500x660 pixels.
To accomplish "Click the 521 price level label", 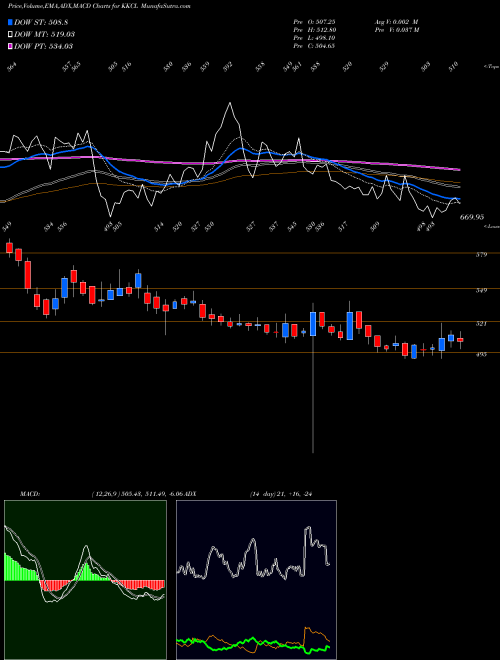I will pos(481,323).
